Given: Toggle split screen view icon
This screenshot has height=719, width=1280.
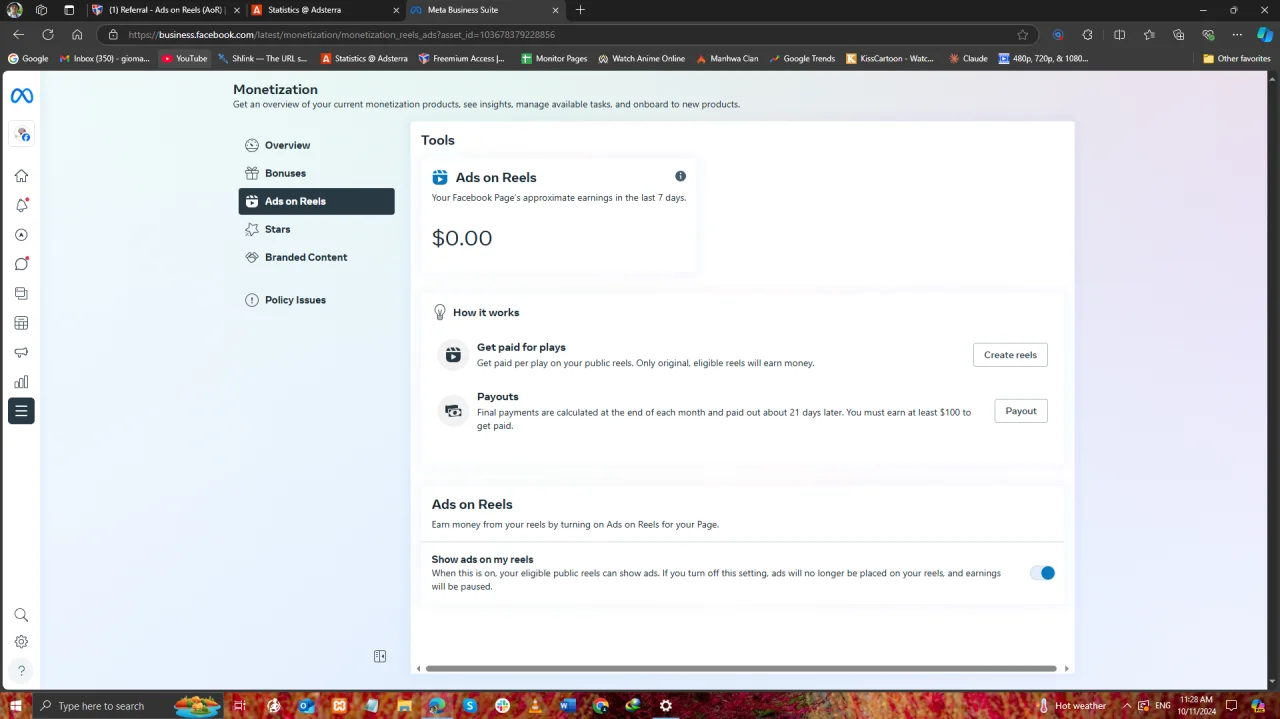Looking at the screenshot, I should point(1119,34).
